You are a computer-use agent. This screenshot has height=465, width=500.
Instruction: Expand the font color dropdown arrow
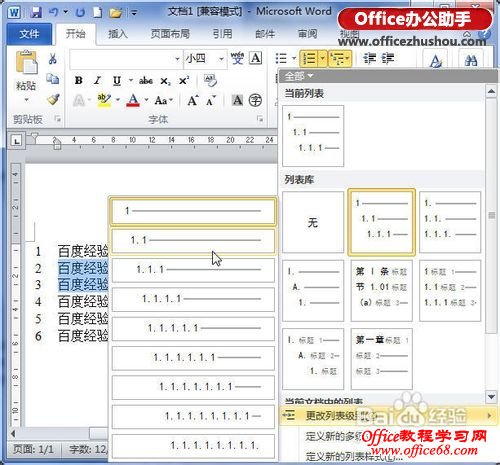pos(146,100)
